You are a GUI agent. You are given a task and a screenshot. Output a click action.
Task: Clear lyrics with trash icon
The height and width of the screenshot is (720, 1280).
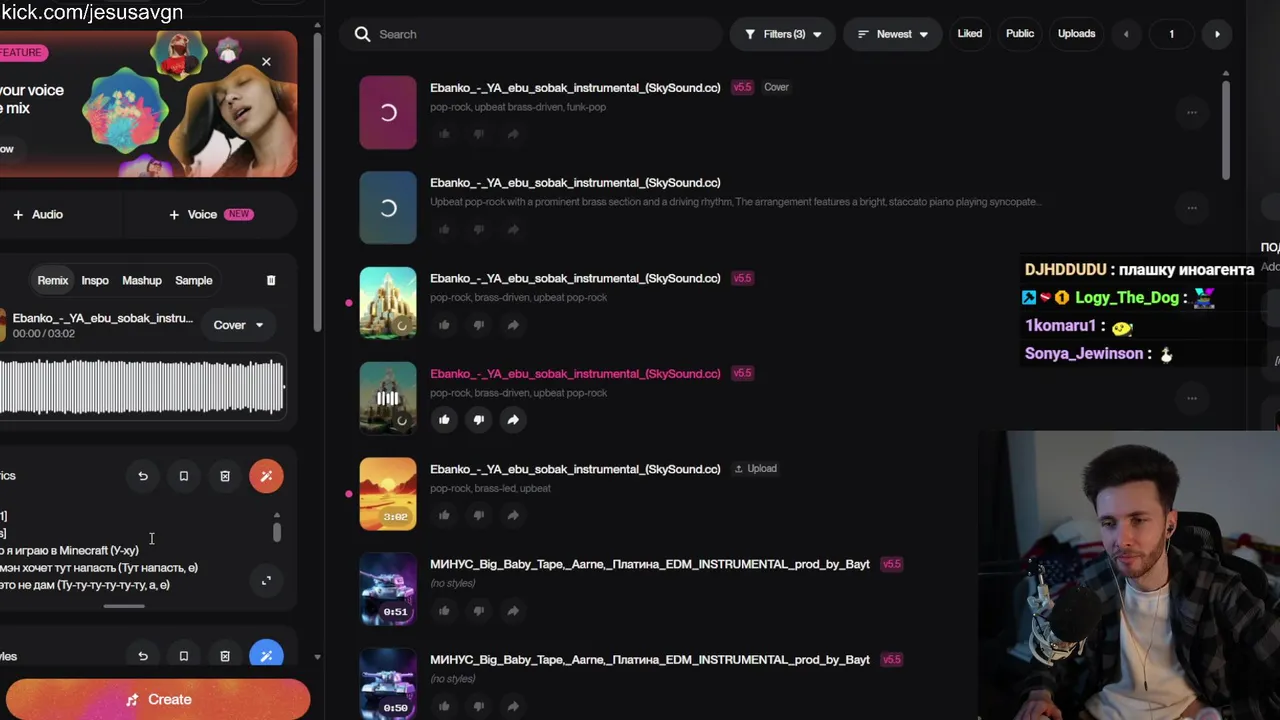click(x=225, y=476)
